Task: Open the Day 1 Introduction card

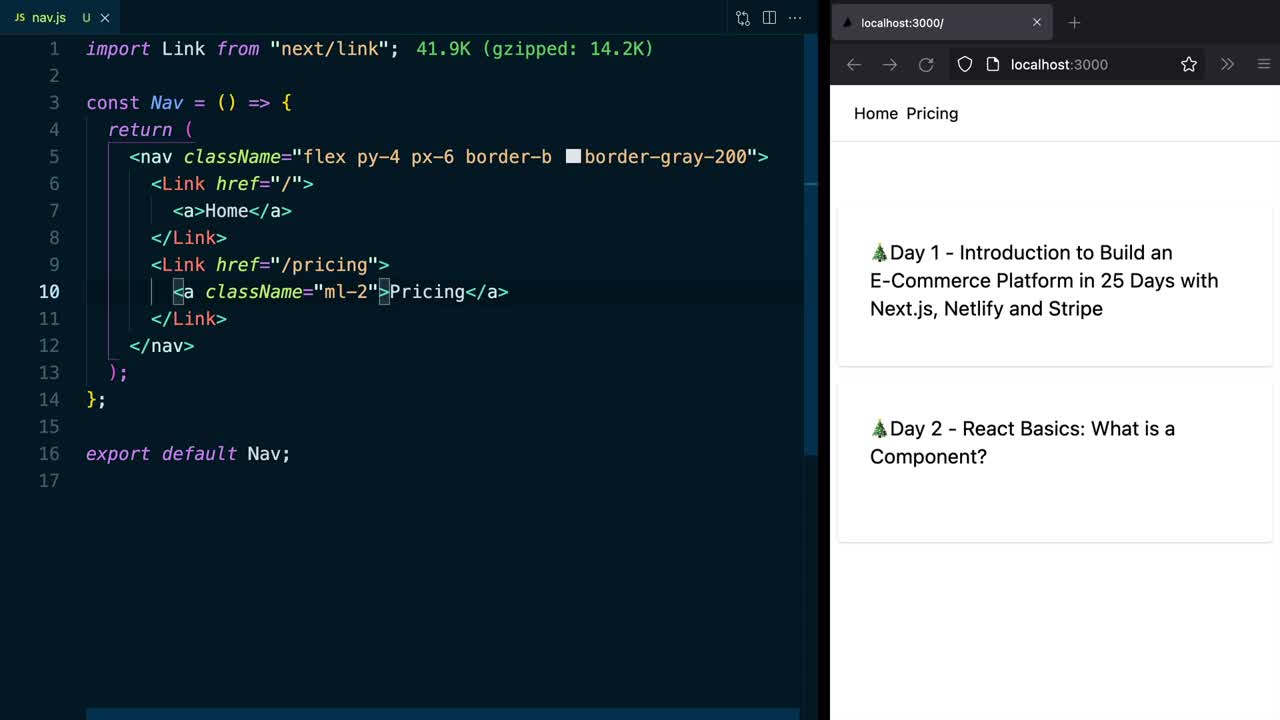Action: point(1054,281)
